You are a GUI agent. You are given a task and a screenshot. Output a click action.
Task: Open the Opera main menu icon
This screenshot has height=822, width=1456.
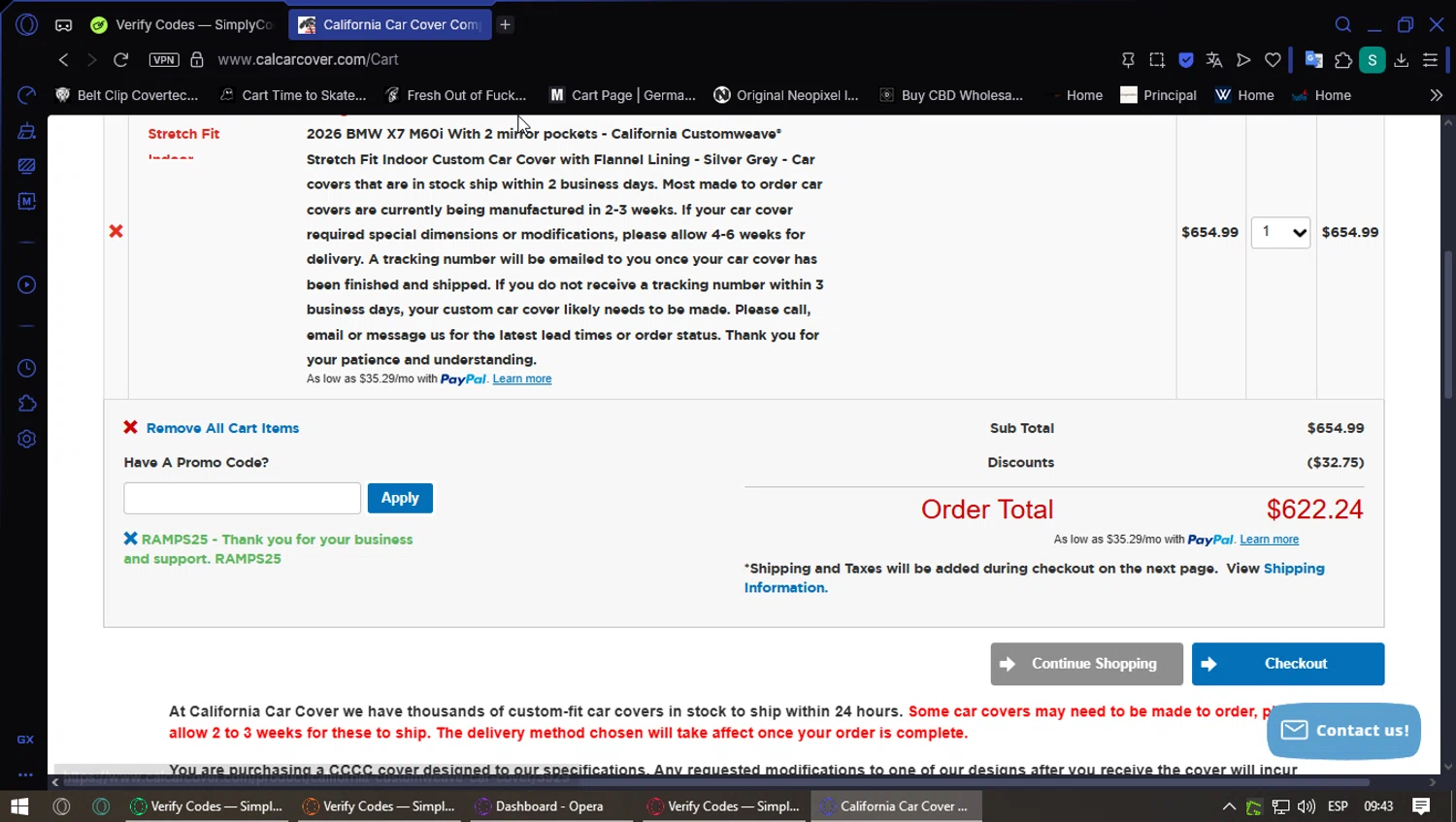pyautogui.click(x=27, y=24)
